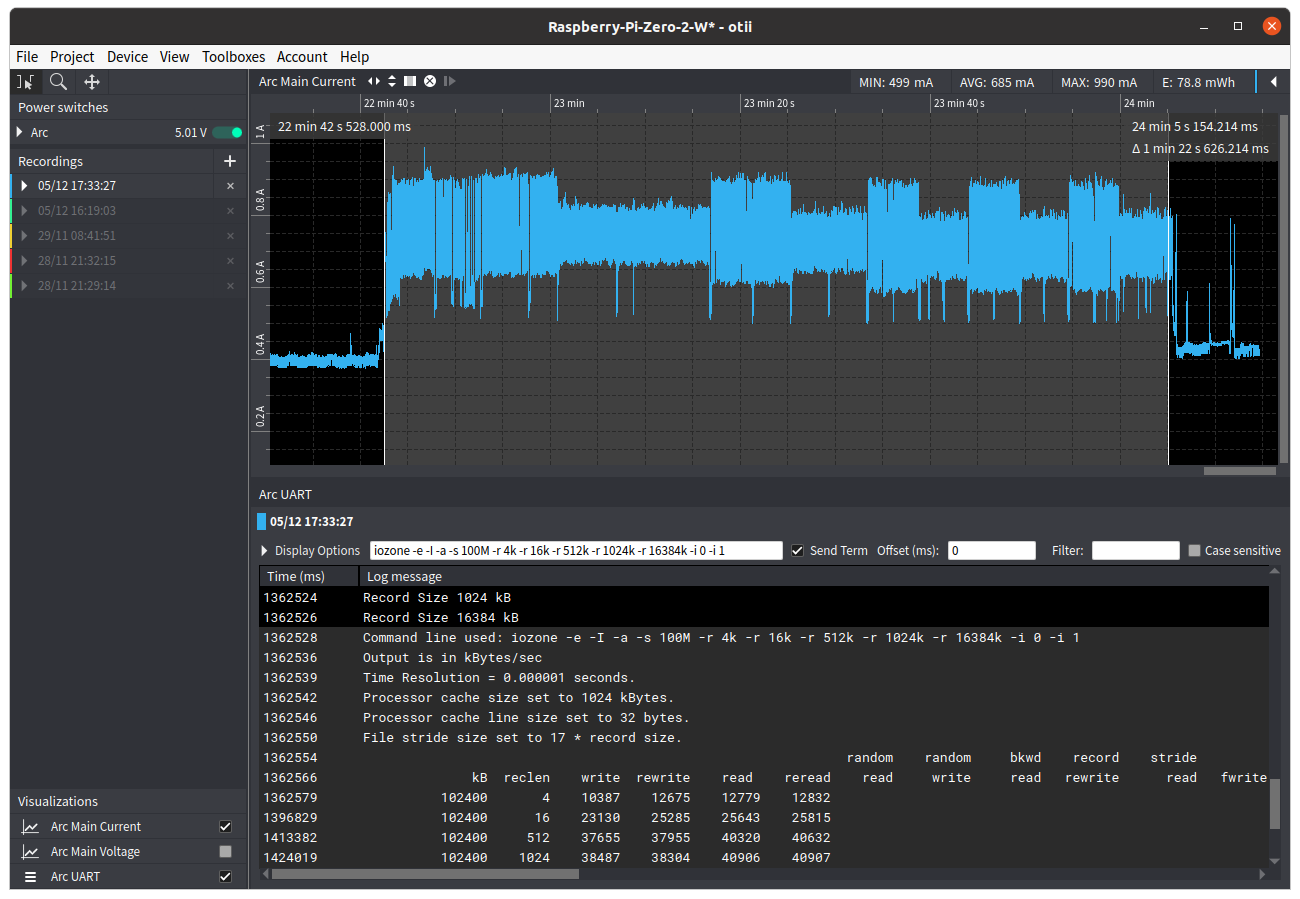Delete recording 05/12 16:19:03

coord(230,211)
